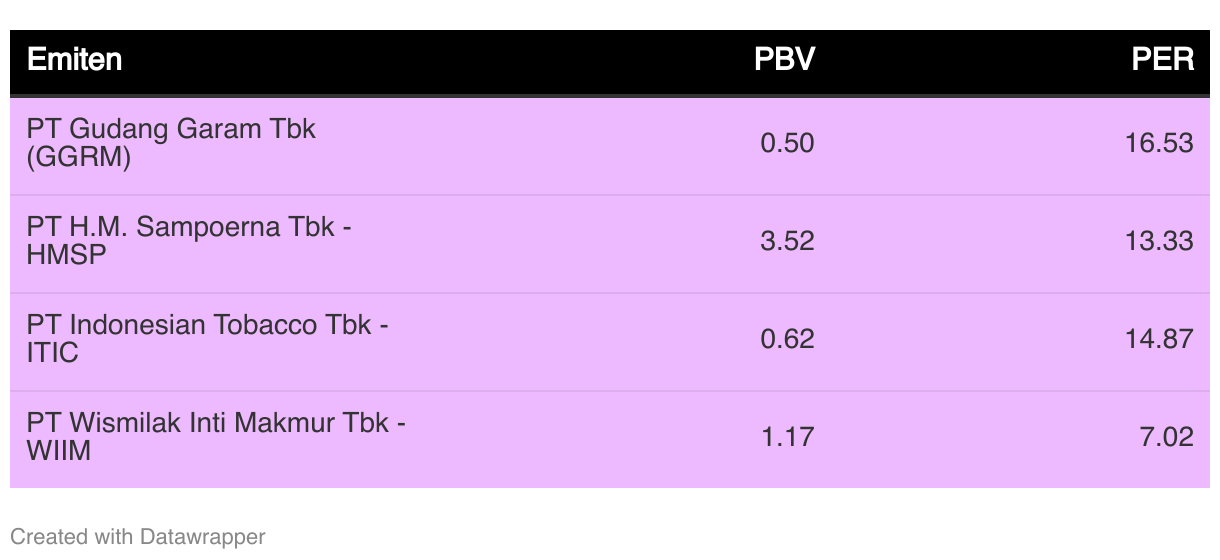Click GGRM PER value 16.53
The height and width of the screenshot is (560, 1220).
[1159, 143]
